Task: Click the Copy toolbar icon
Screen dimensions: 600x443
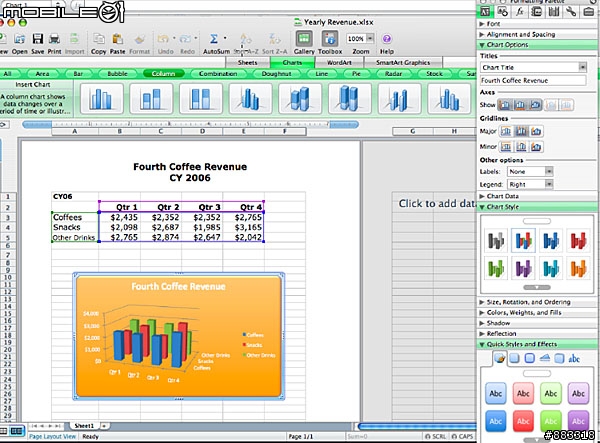Action: pos(99,39)
